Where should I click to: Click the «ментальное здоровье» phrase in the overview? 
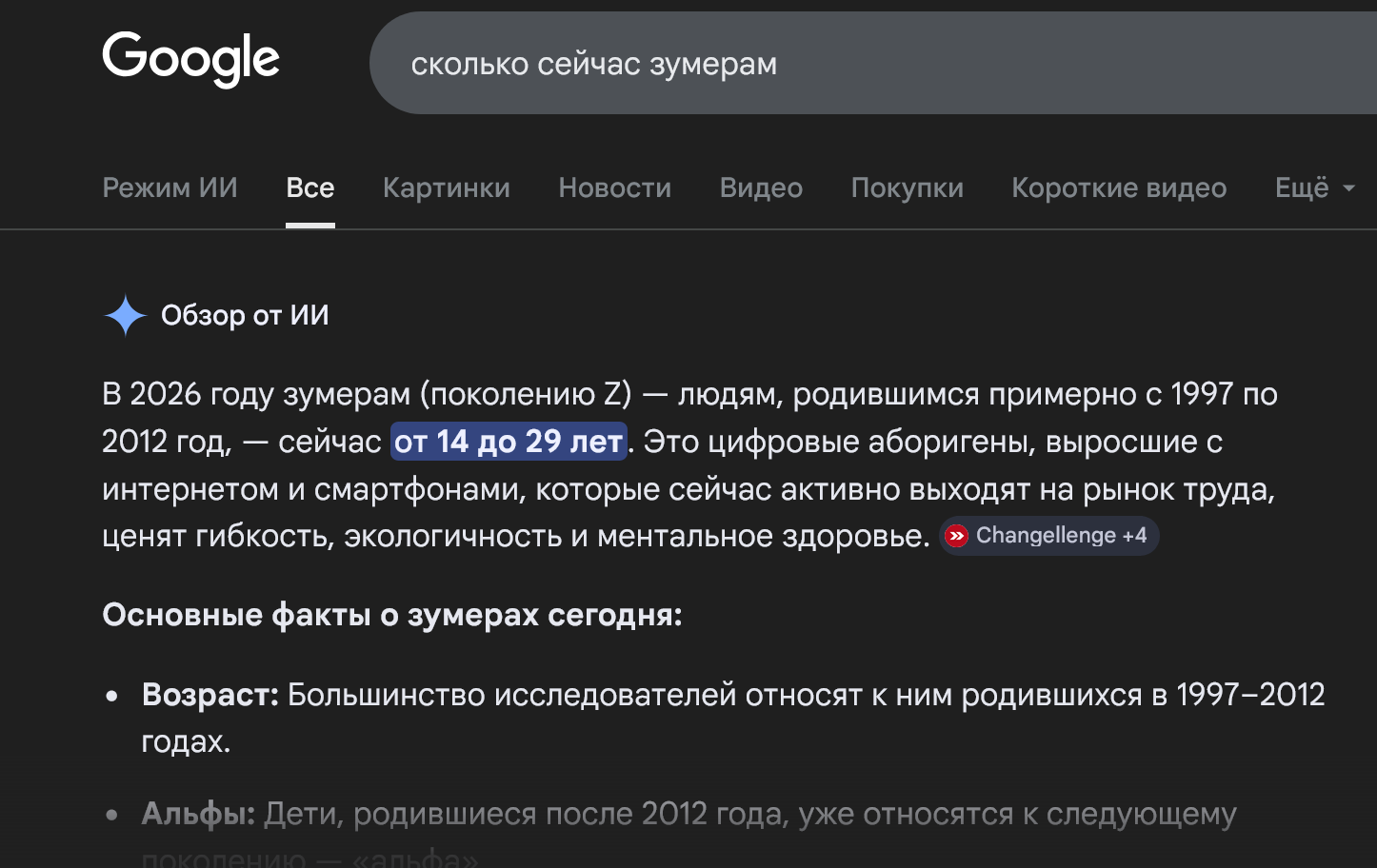763,536
